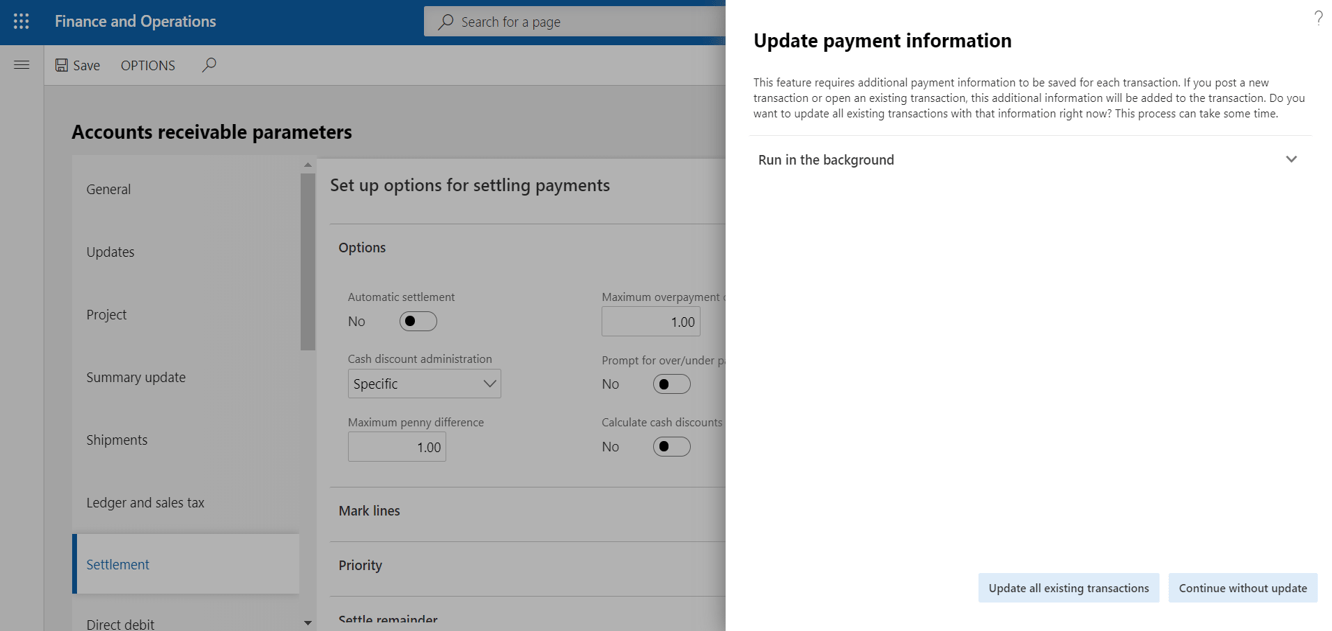Screen dimensions: 1332x631
Task: Expand the Mark lines section
Action: click(369, 511)
